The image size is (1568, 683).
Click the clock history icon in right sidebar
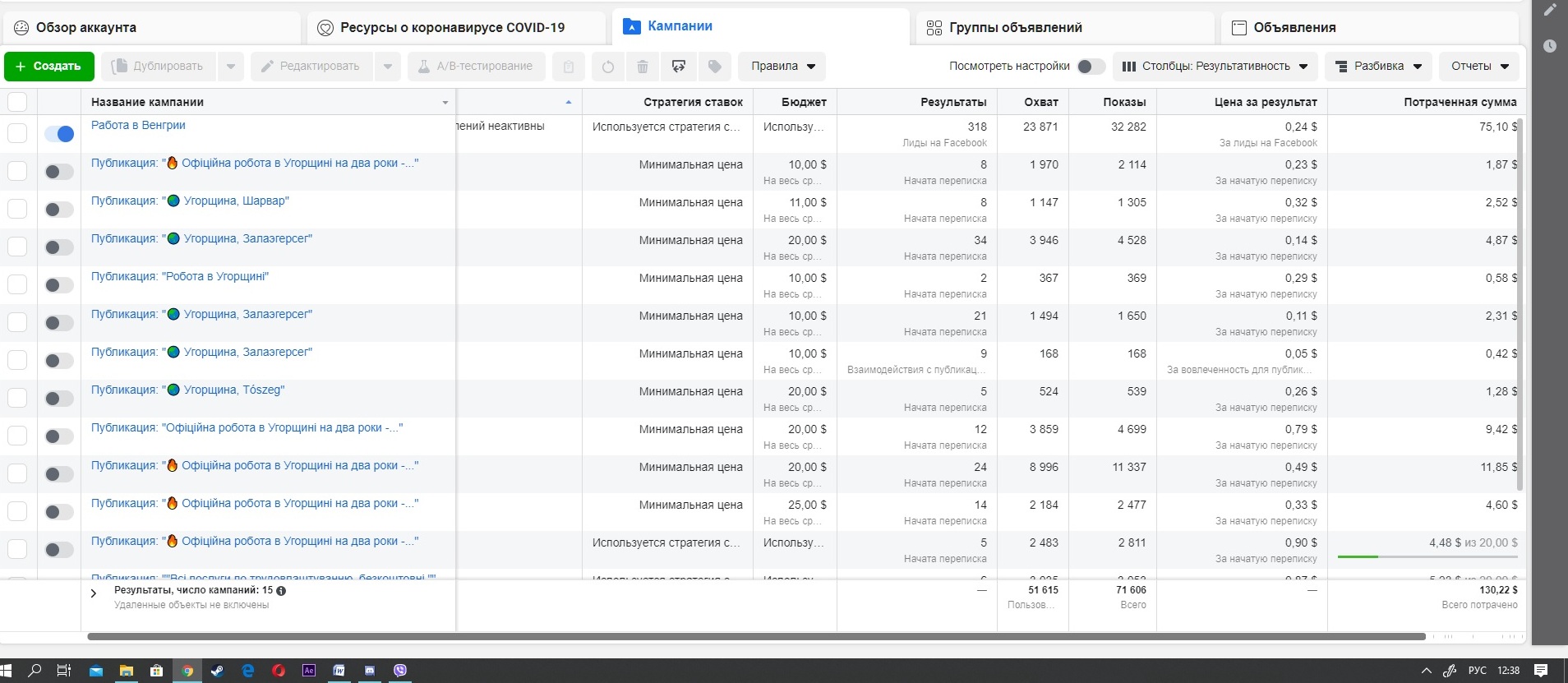tap(1550, 46)
